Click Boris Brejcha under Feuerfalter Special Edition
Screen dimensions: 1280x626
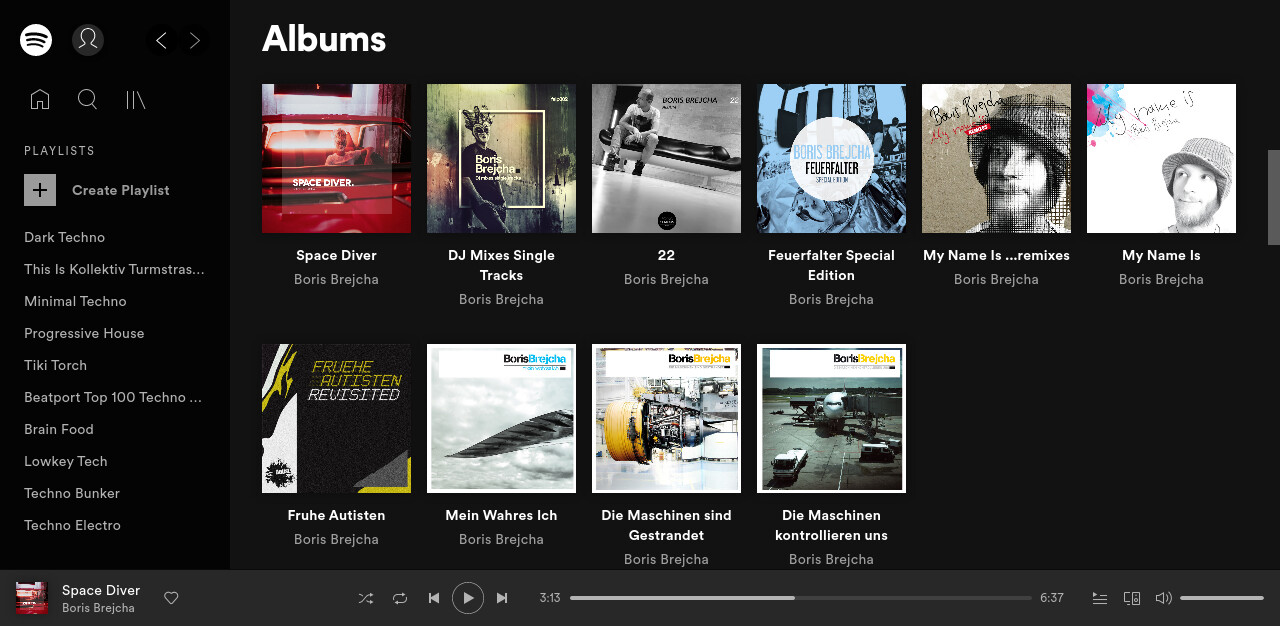point(831,299)
